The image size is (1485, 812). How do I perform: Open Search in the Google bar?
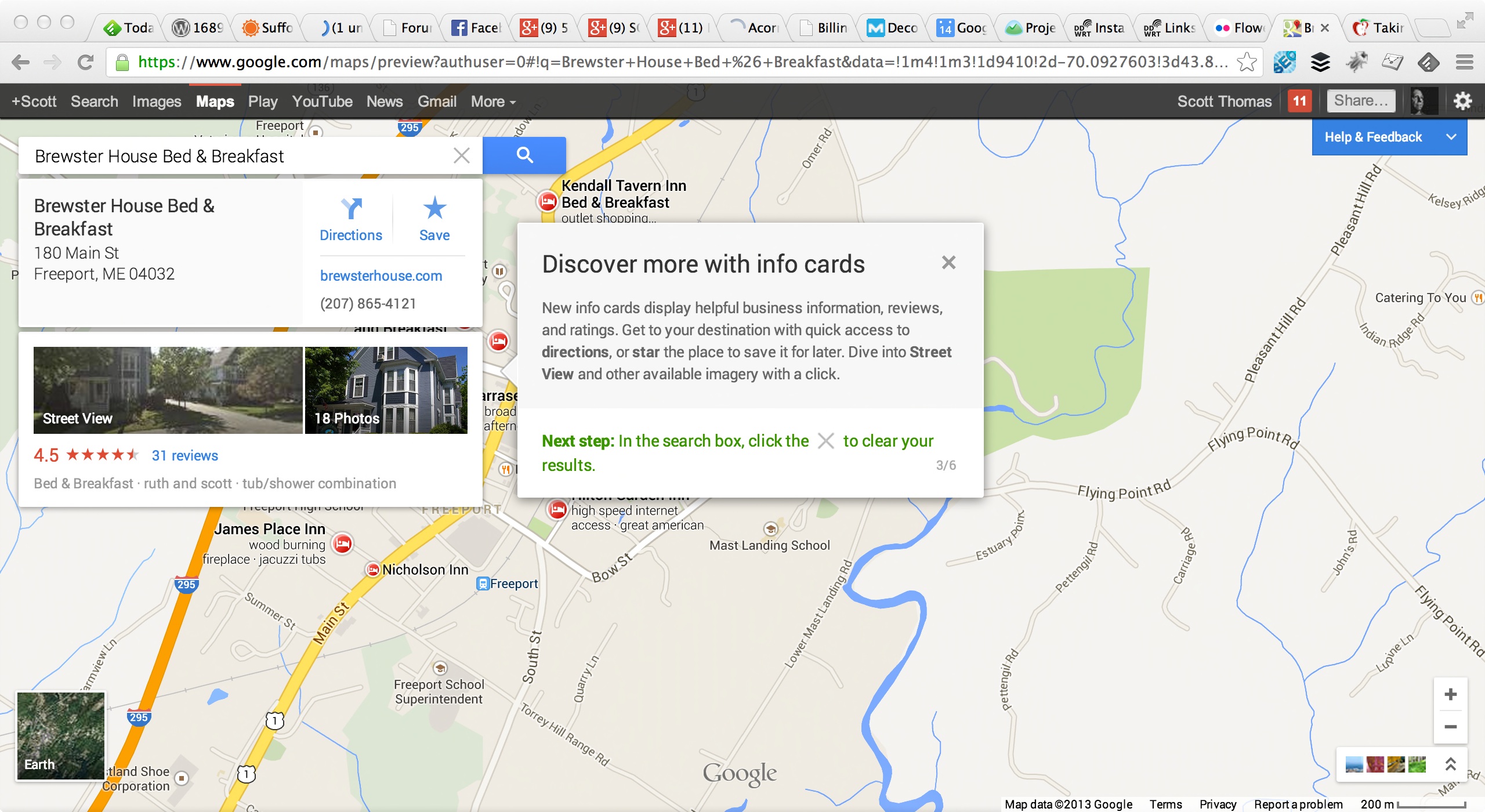click(x=95, y=101)
